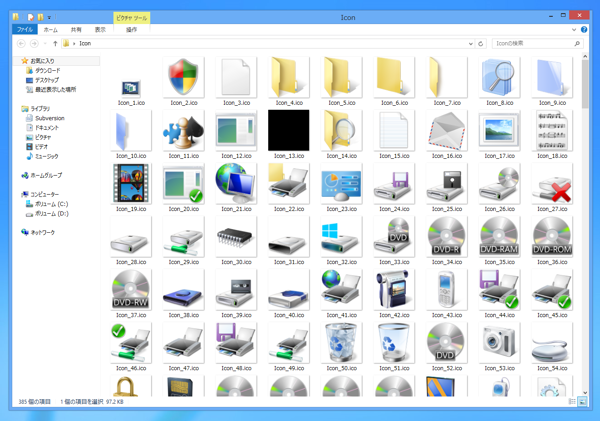600x421 pixels.
Task: Go forward with the forward arrow
Action: pyautogui.click(x=34, y=44)
